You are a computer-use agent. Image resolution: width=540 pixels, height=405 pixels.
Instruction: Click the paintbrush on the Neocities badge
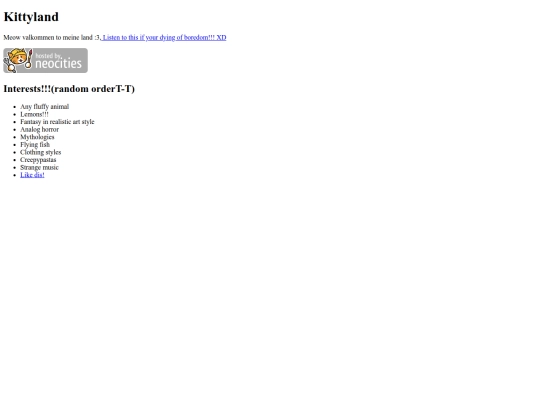[x=29, y=59]
